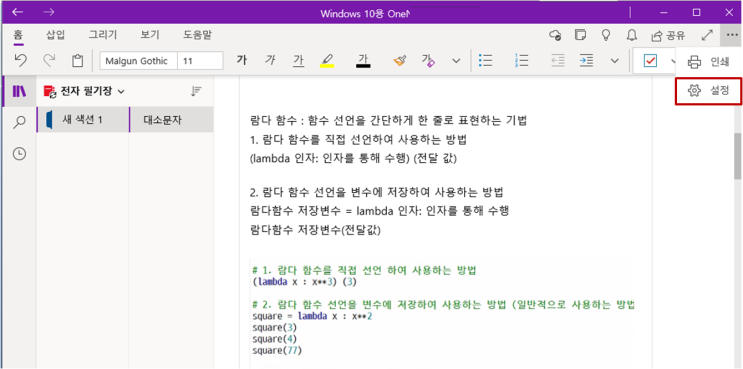Image resolution: width=743 pixels, height=369 pixels.
Task: Open notifications bell
Action: pyautogui.click(x=632, y=35)
